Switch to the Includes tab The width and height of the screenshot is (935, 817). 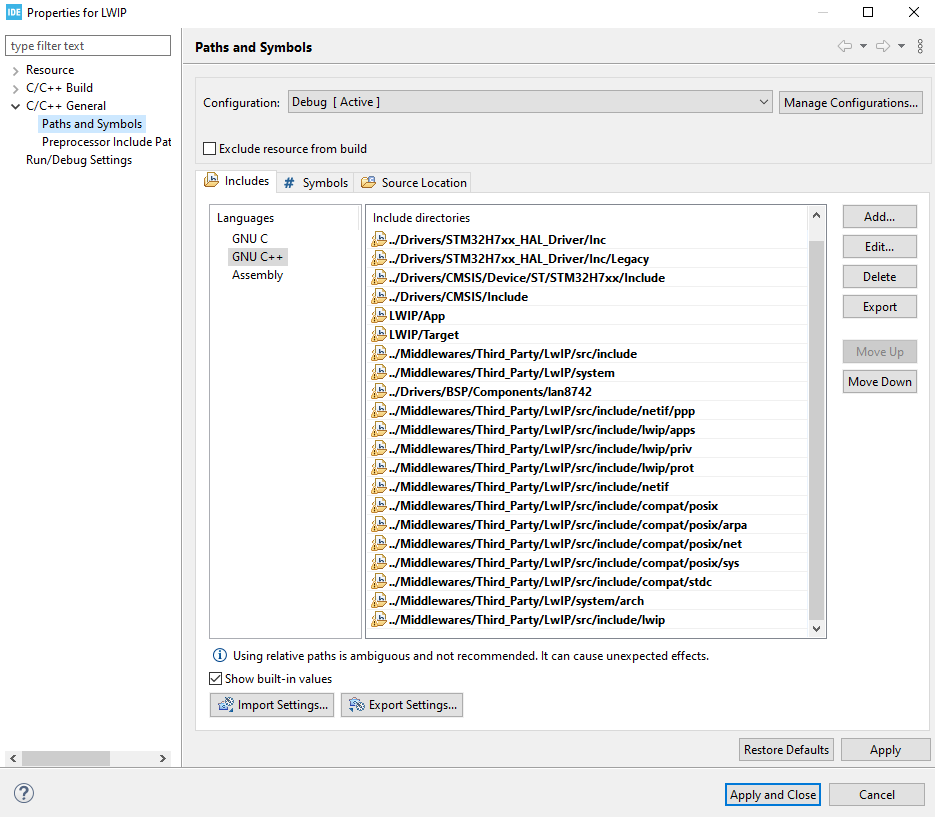tap(237, 181)
